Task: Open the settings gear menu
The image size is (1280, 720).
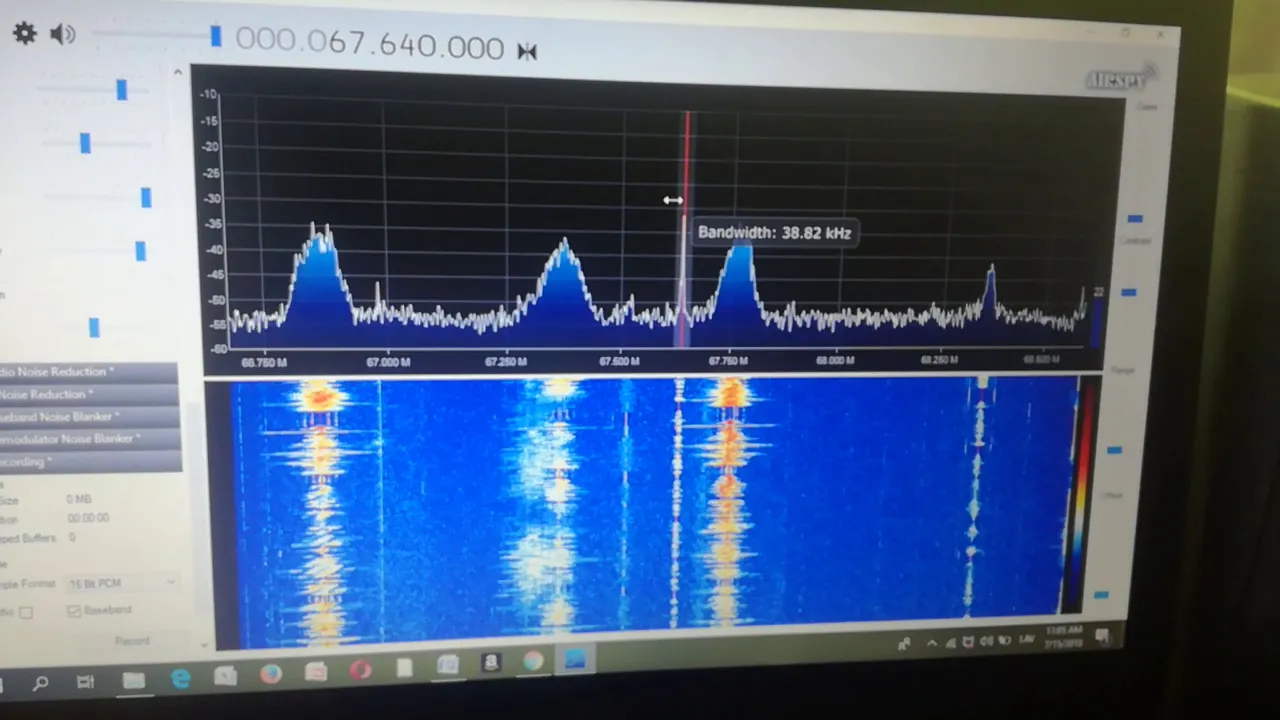Action: pos(24,33)
